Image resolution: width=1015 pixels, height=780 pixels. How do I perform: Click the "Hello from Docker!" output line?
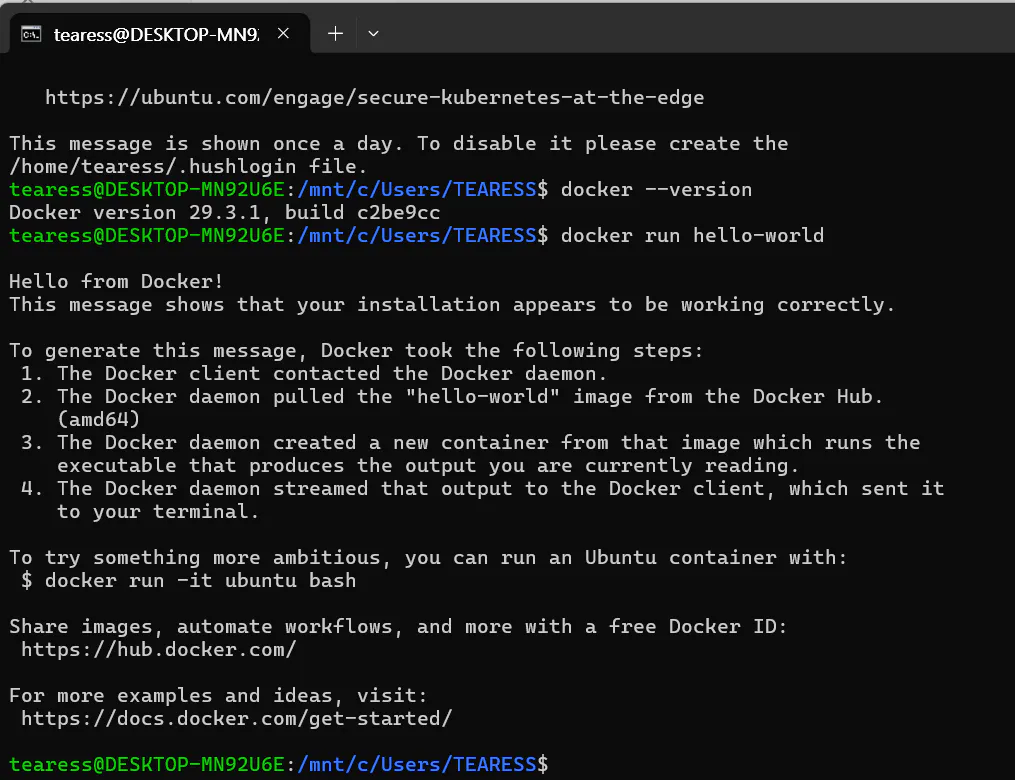click(x=116, y=282)
